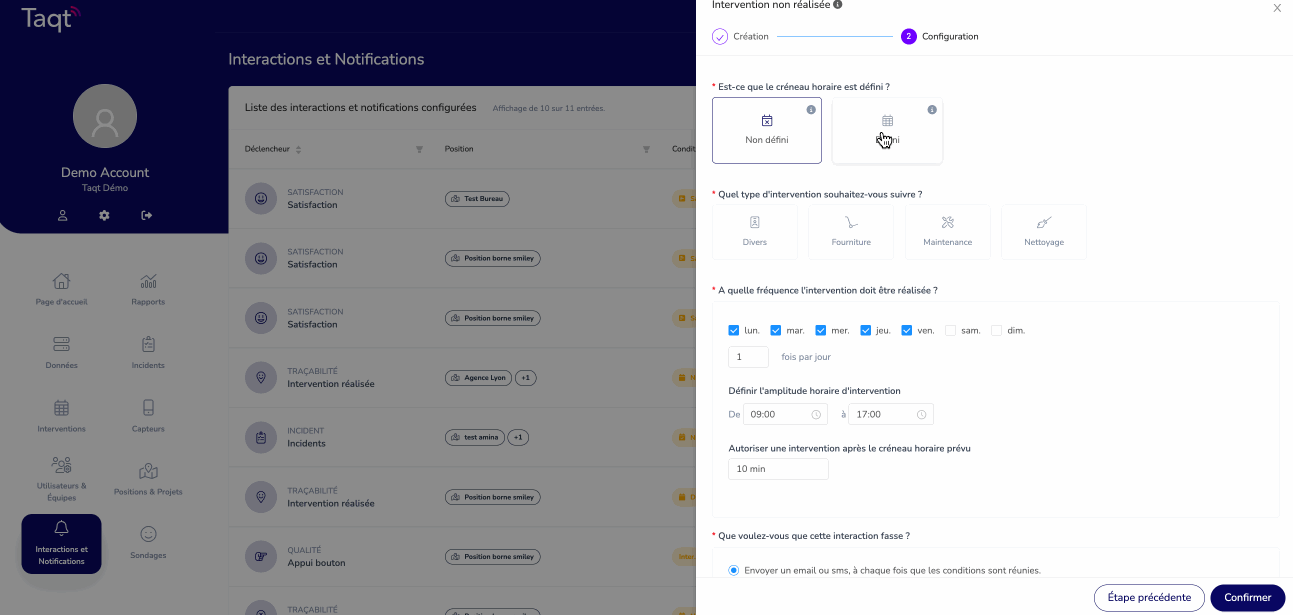
Task: Open the 17:00 end time picker
Action: click(x=892, y=414)
